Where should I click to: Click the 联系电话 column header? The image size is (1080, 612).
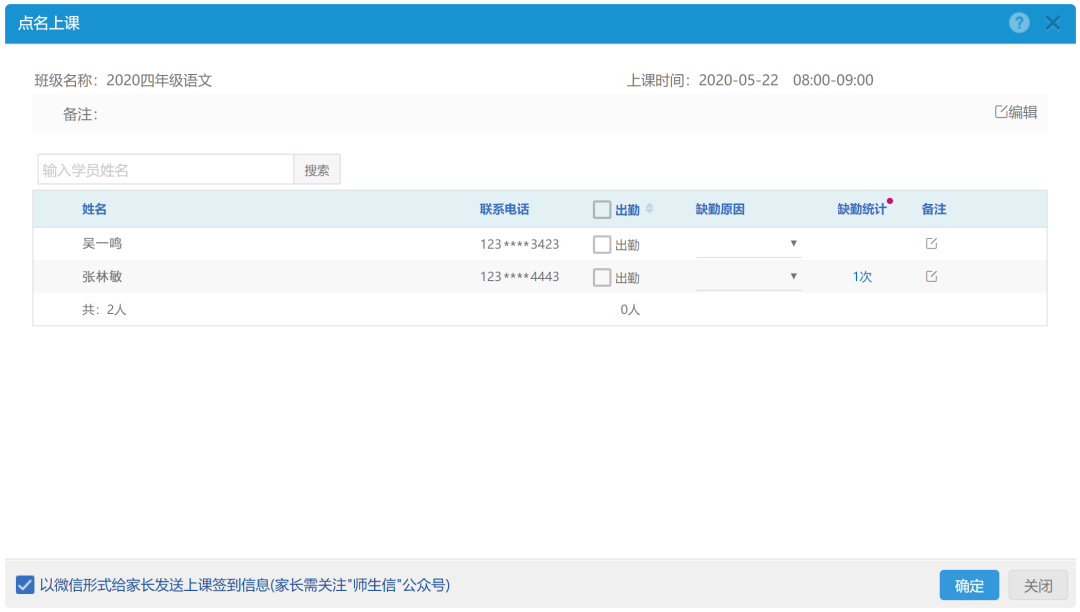point(504,210)
